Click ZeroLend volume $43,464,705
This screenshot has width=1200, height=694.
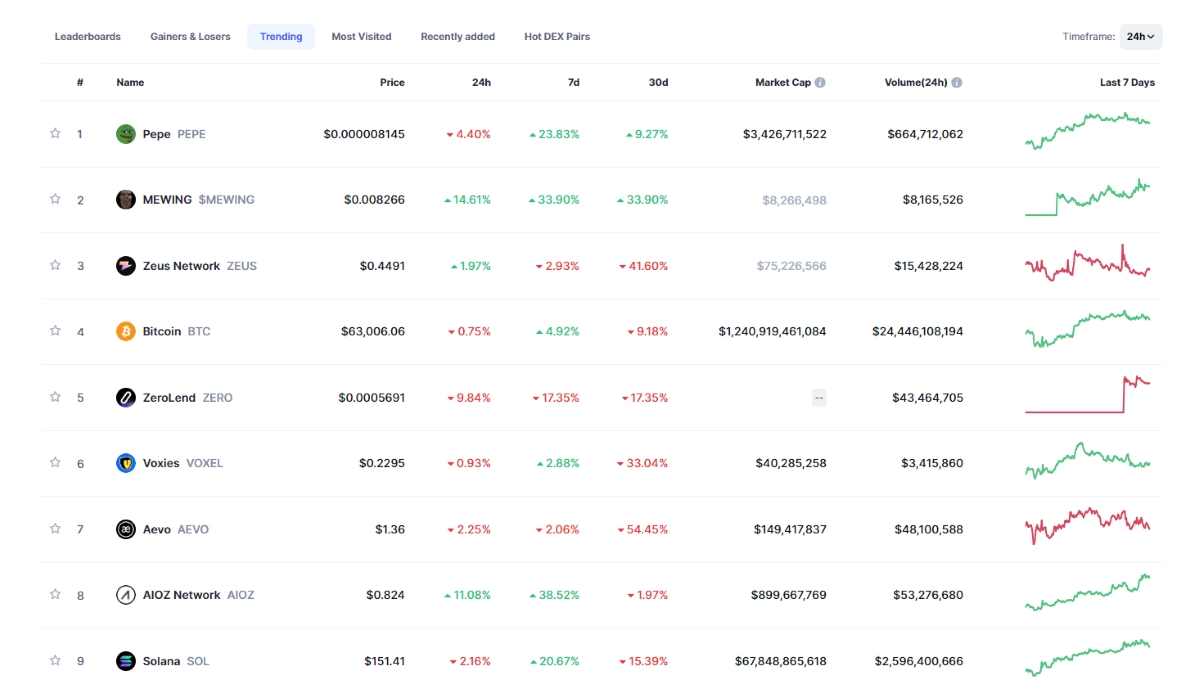tap(928, 397)
